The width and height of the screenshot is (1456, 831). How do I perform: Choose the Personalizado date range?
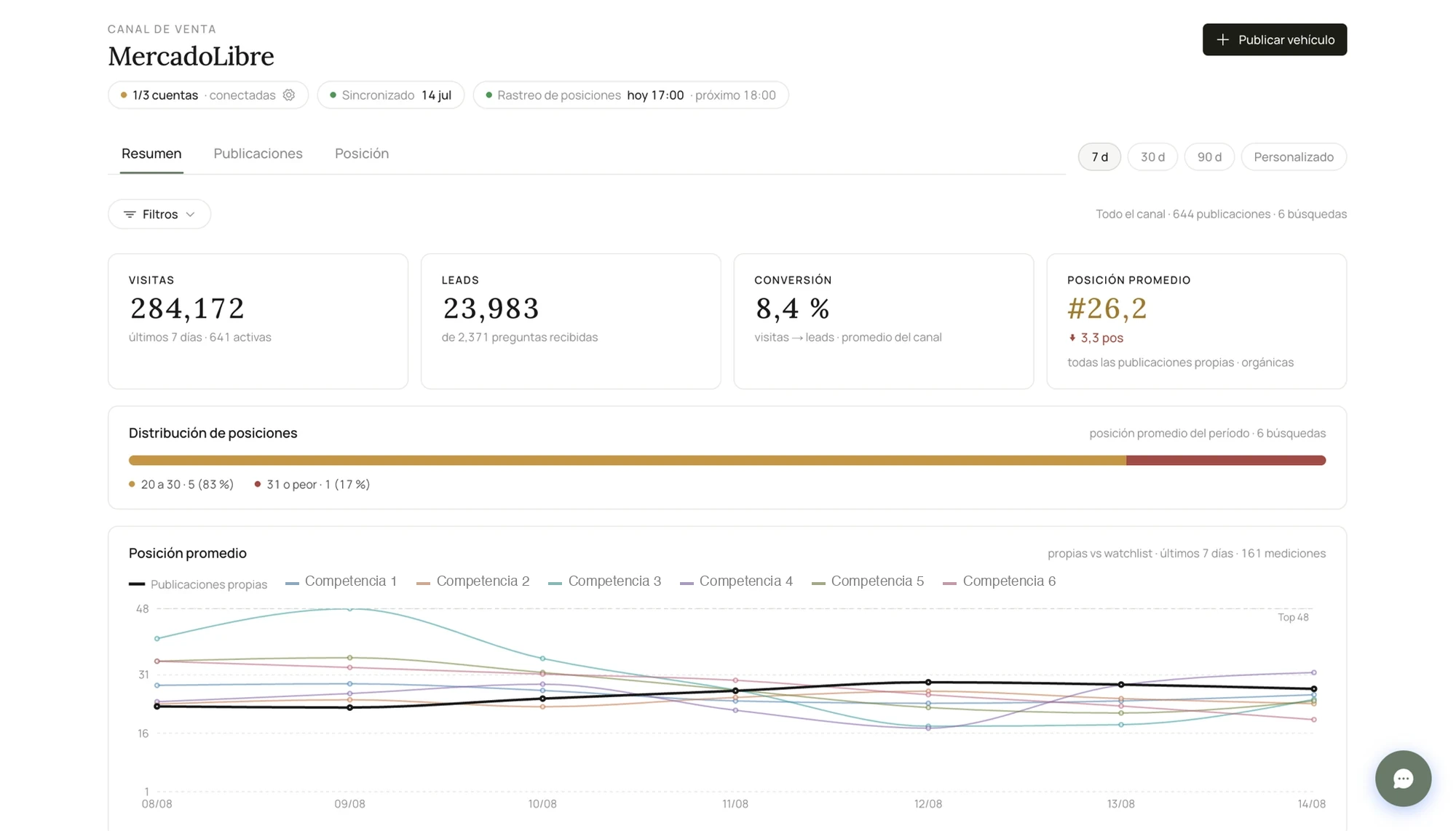pyautogui.click(x=1294, y=156)
